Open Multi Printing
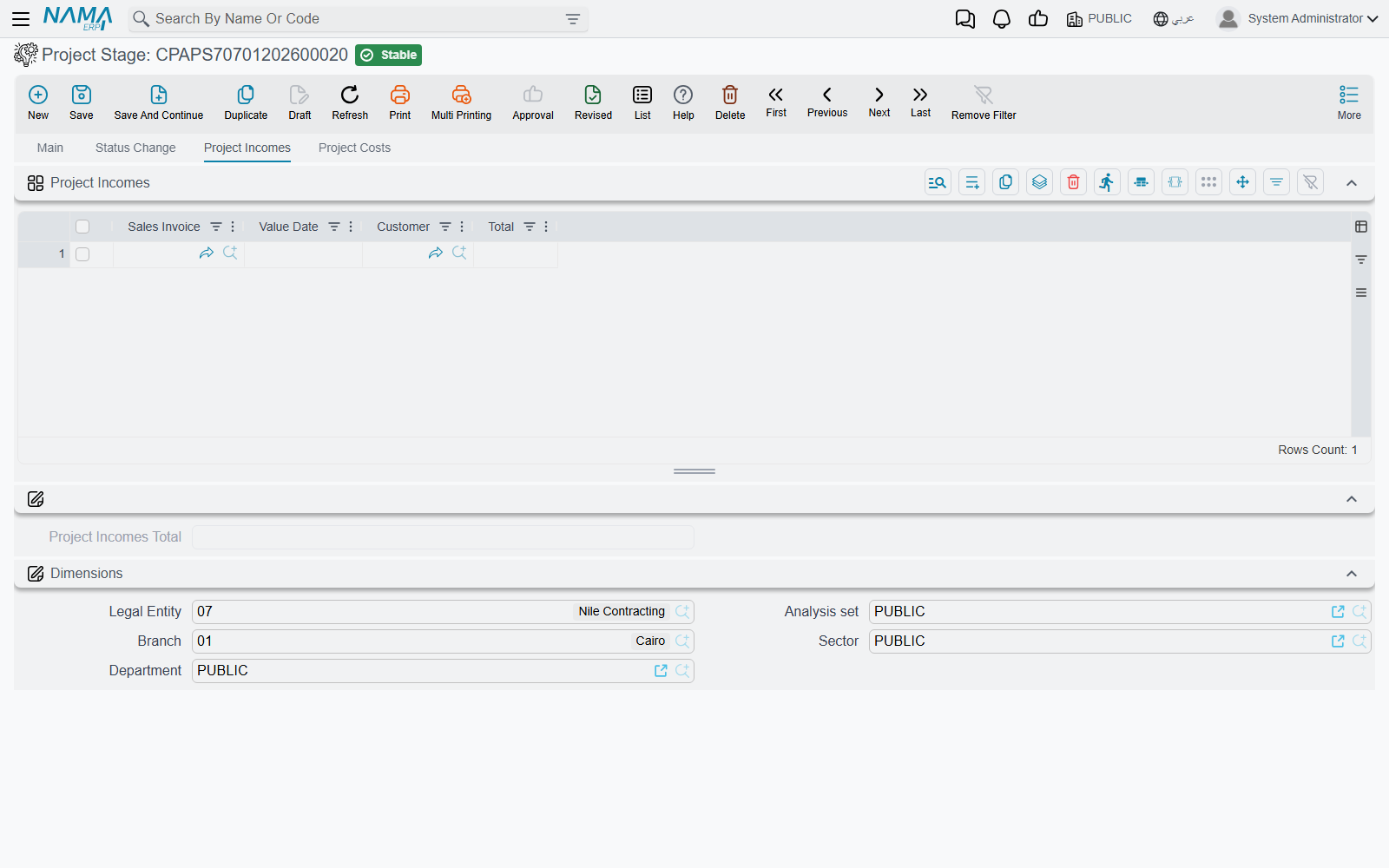Image resolution: width=1389 pixels, height=868 pixels. 461,102
